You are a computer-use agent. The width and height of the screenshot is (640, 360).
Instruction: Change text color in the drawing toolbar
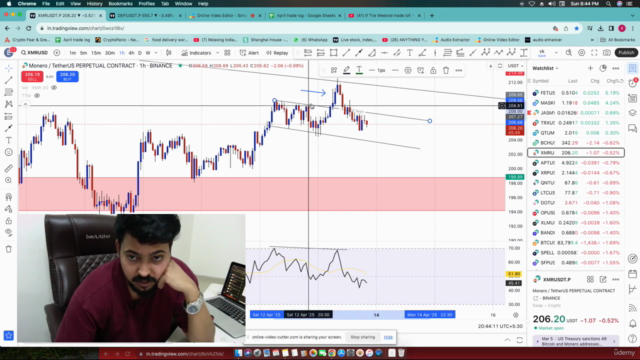click(x=359, y=71)
